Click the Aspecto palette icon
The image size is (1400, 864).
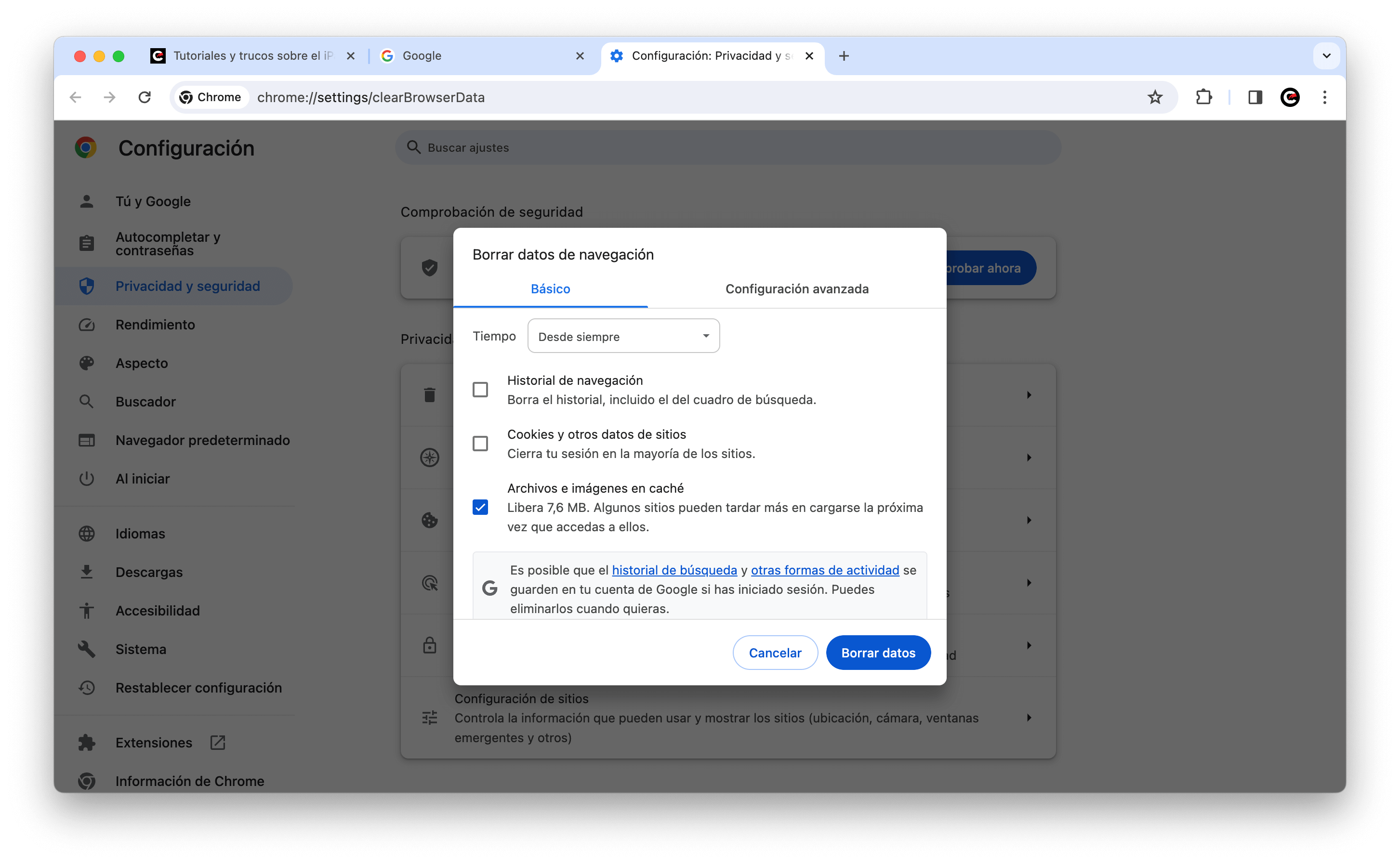click(x=87, y=363)
